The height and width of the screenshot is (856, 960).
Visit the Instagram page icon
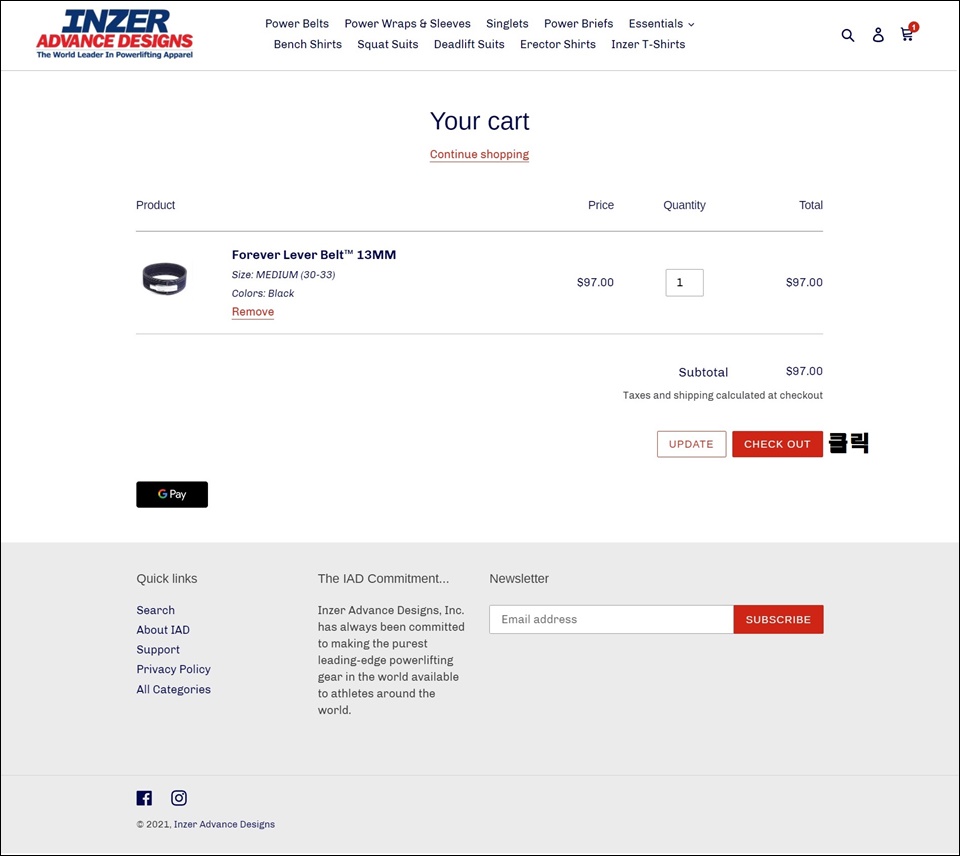pos(179,798)
